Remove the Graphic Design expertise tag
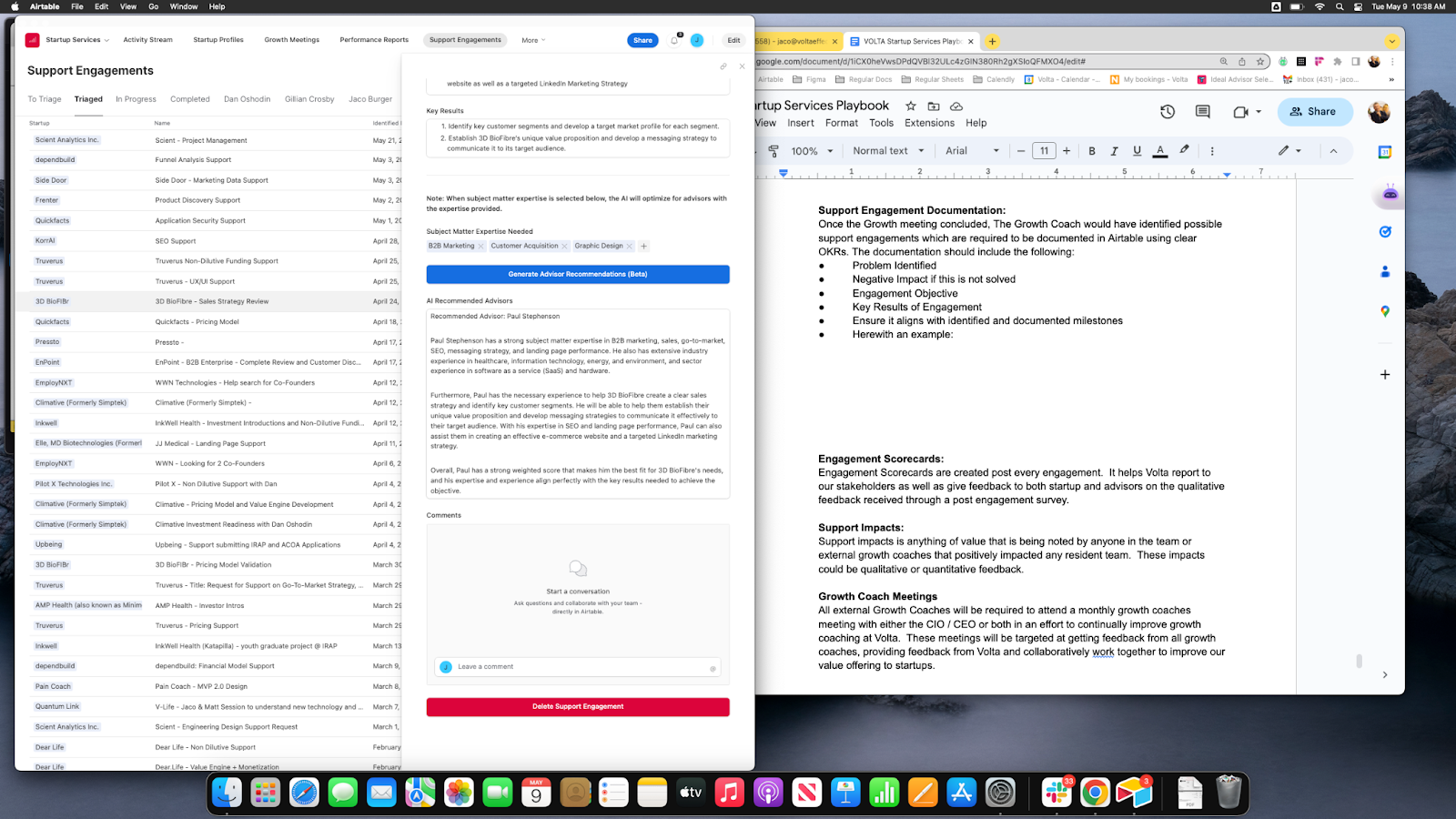1456x819 pixels. [629, 246]
